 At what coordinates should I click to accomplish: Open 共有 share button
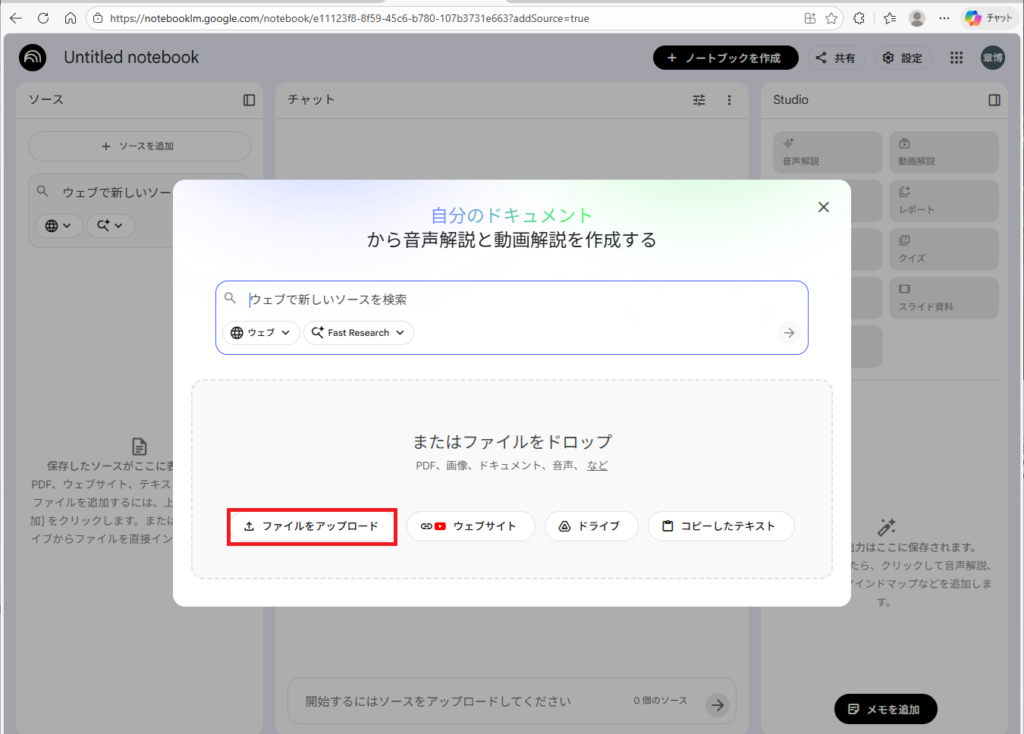836,58
